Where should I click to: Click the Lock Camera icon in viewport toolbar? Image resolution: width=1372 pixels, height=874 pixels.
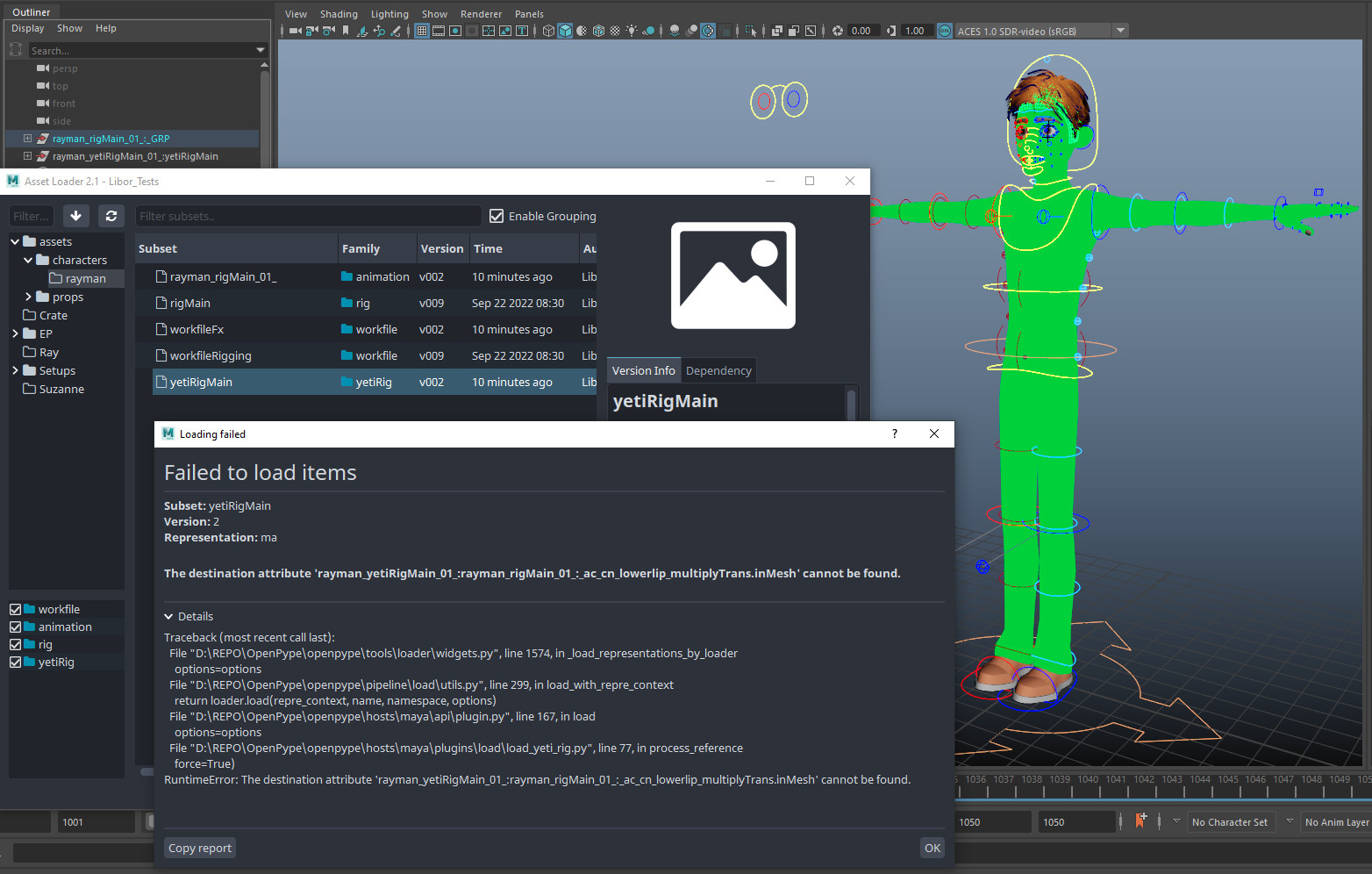click(x=312, y=31)
